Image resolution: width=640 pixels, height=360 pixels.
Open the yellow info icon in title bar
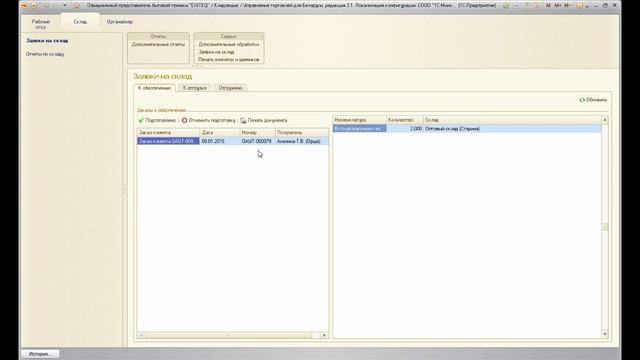(x=579, y=6)
